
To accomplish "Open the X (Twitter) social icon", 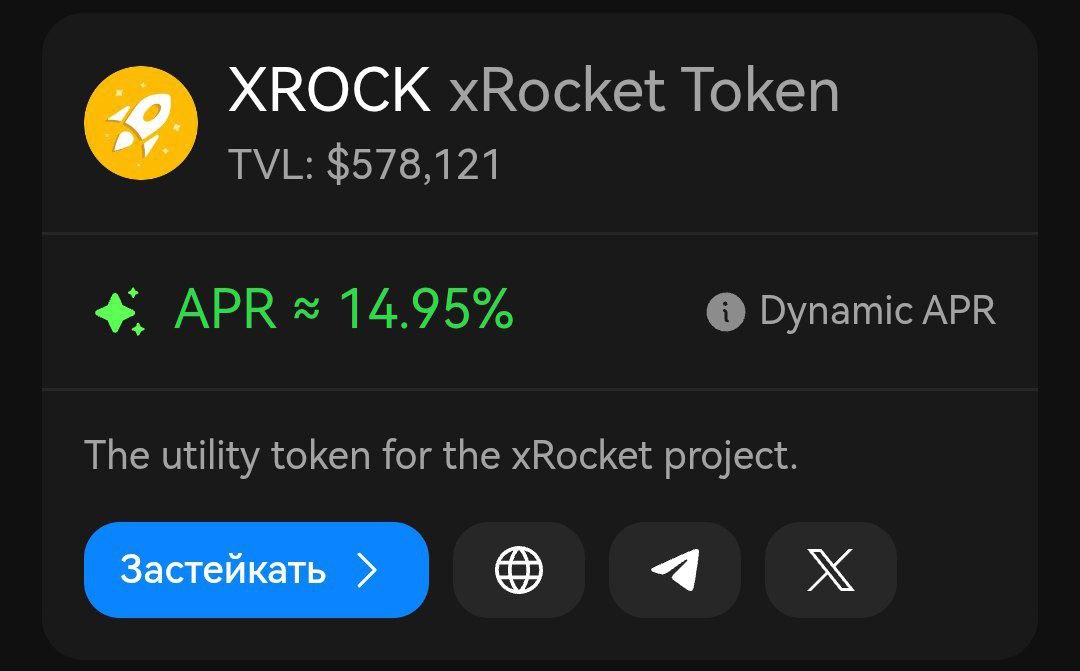I will point(831,570).
